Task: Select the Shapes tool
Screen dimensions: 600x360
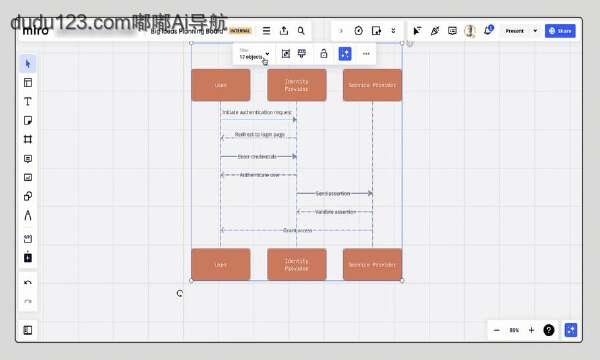Action: [x=28, y=196]
